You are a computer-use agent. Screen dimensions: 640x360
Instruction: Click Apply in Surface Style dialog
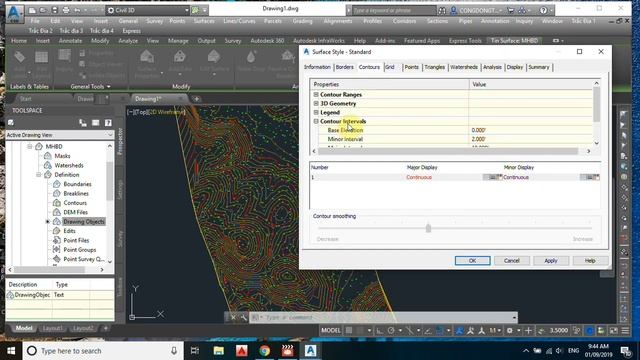pos(551,260)
